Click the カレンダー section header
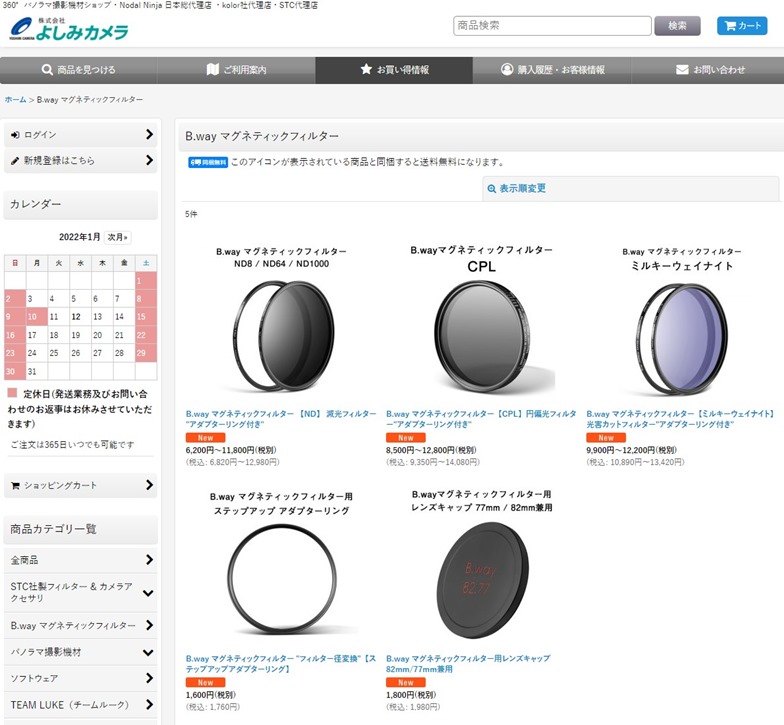784x725 pixels. coord(80,204)
